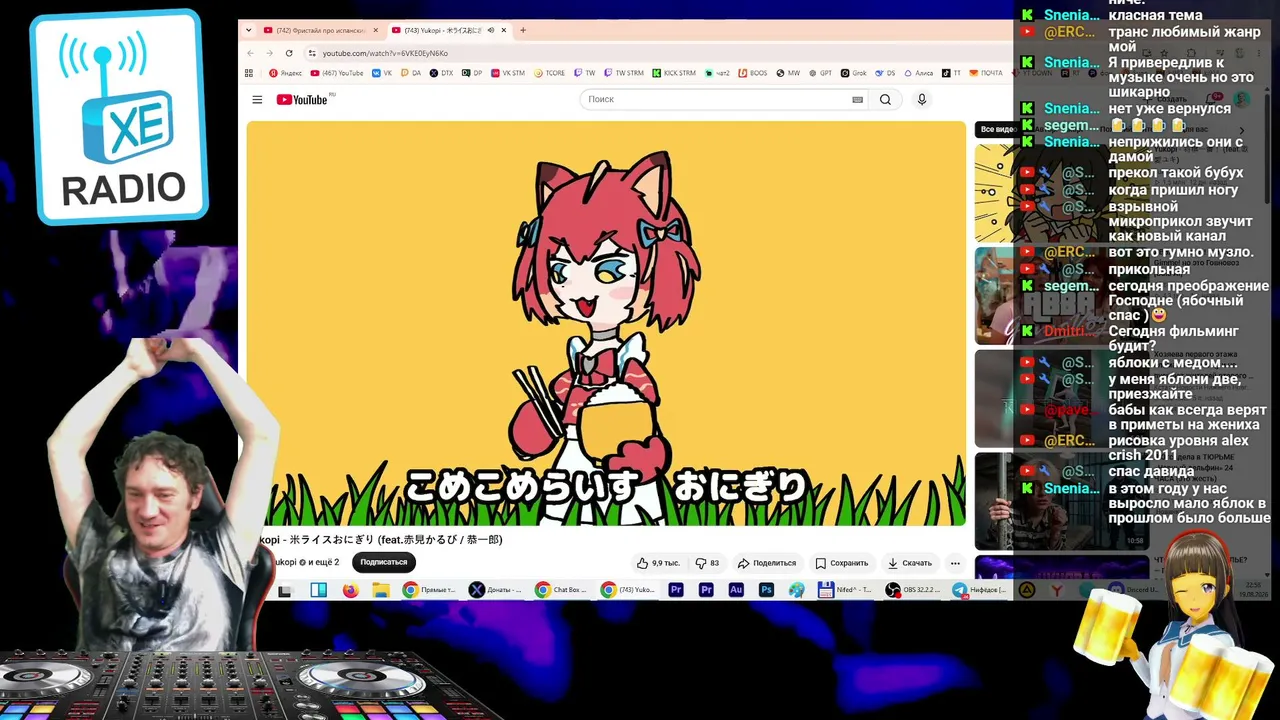Open the YouTube guide hamburger menu
Image resolution: width=1280 pixels, height=720 pixels.
click(x=257, y=99)
